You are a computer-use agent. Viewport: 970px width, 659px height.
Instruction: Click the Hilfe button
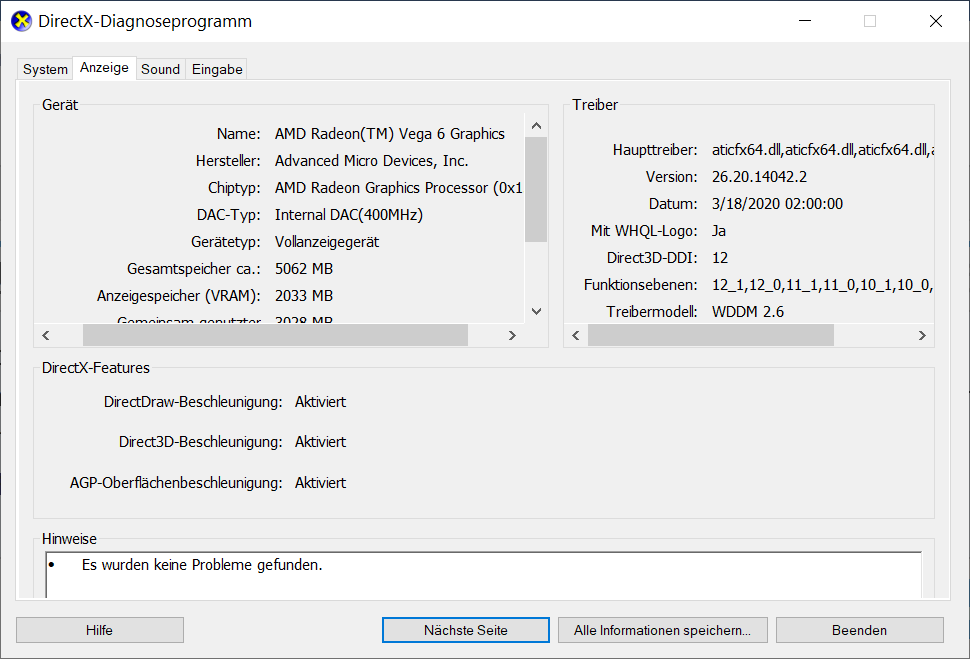tap(100, 630)
